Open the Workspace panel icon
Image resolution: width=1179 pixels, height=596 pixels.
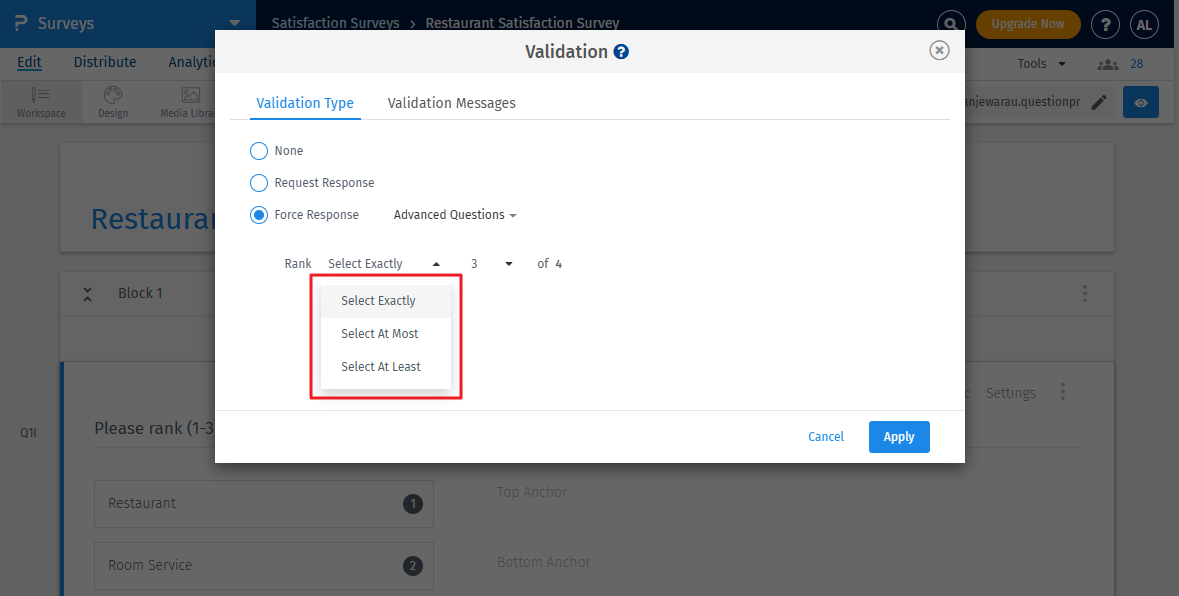coord(40,100)
